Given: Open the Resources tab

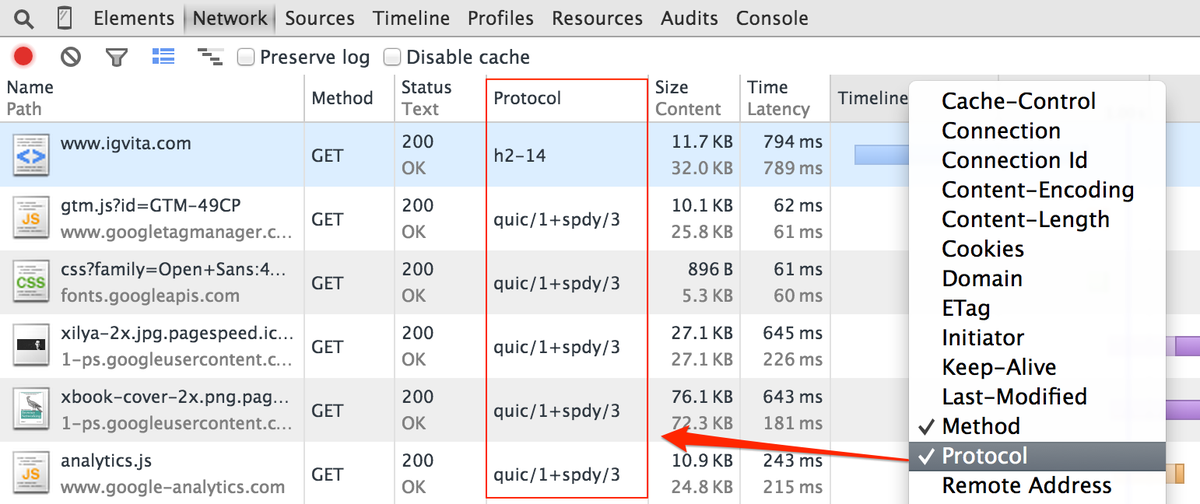Looking at the screenshot, I should [599, 18].
